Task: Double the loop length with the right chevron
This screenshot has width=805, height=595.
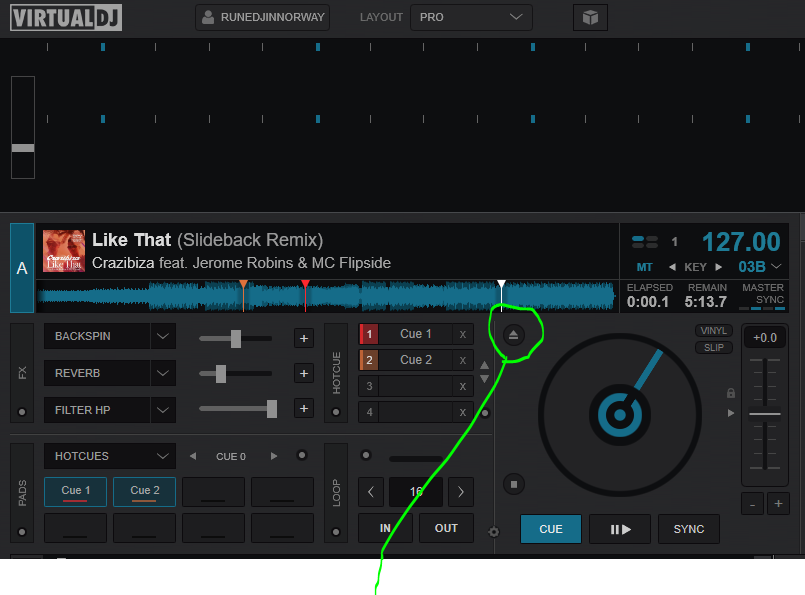Action: 461,492
